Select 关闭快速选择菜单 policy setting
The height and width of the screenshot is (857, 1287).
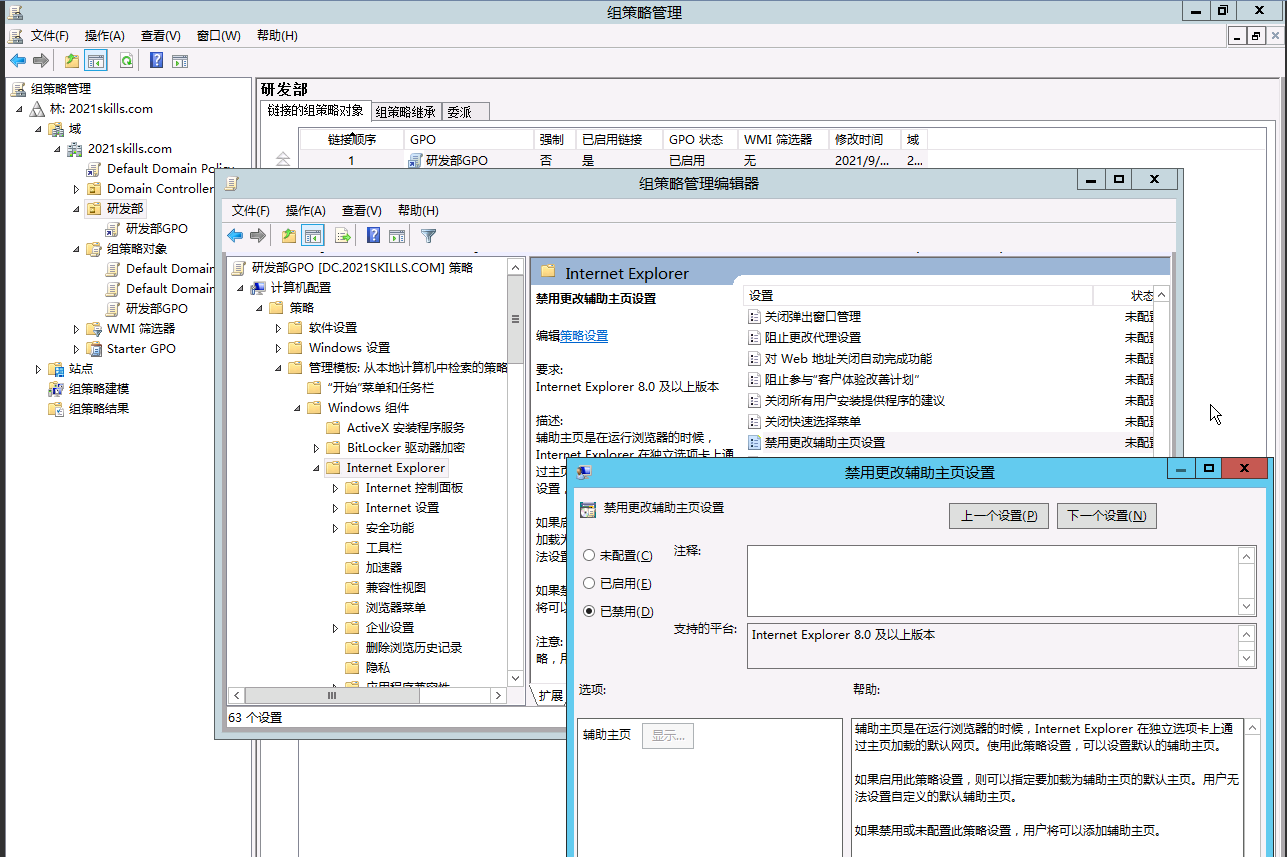click(812, 422)
